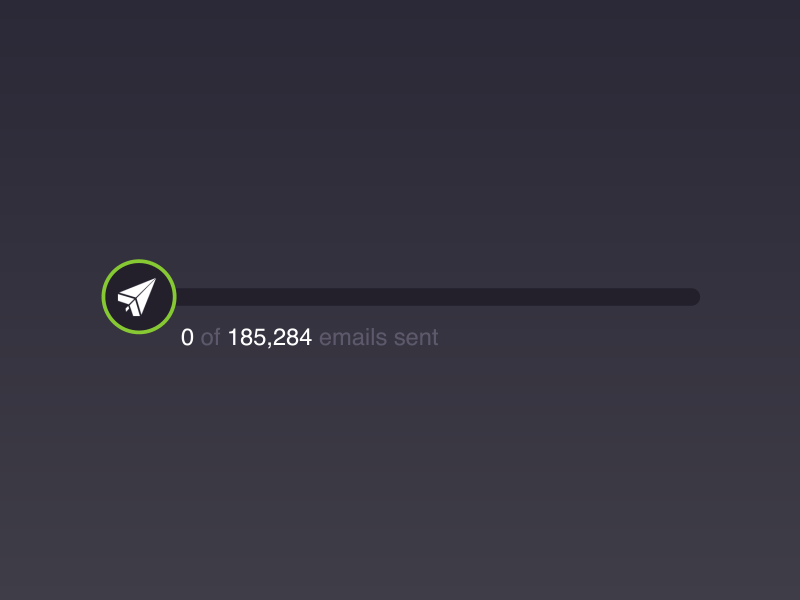
Task: Click the rounded right end of progress bar
Action: [x=693, y=297]
